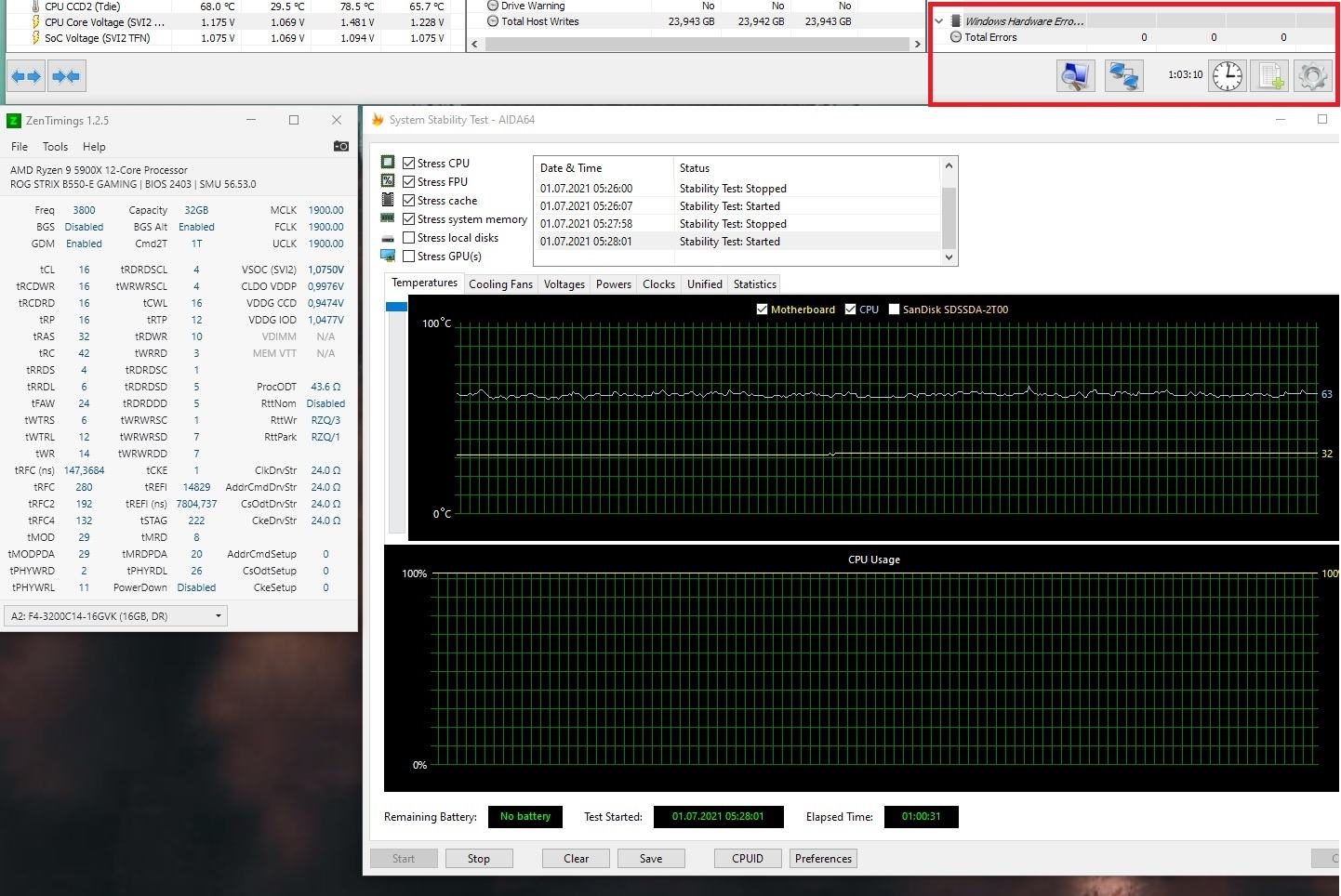Click the left arrow of HWiNFO horizontal scrollbar
Viewport: 1341px width, 896px height.
pos(474,44)
